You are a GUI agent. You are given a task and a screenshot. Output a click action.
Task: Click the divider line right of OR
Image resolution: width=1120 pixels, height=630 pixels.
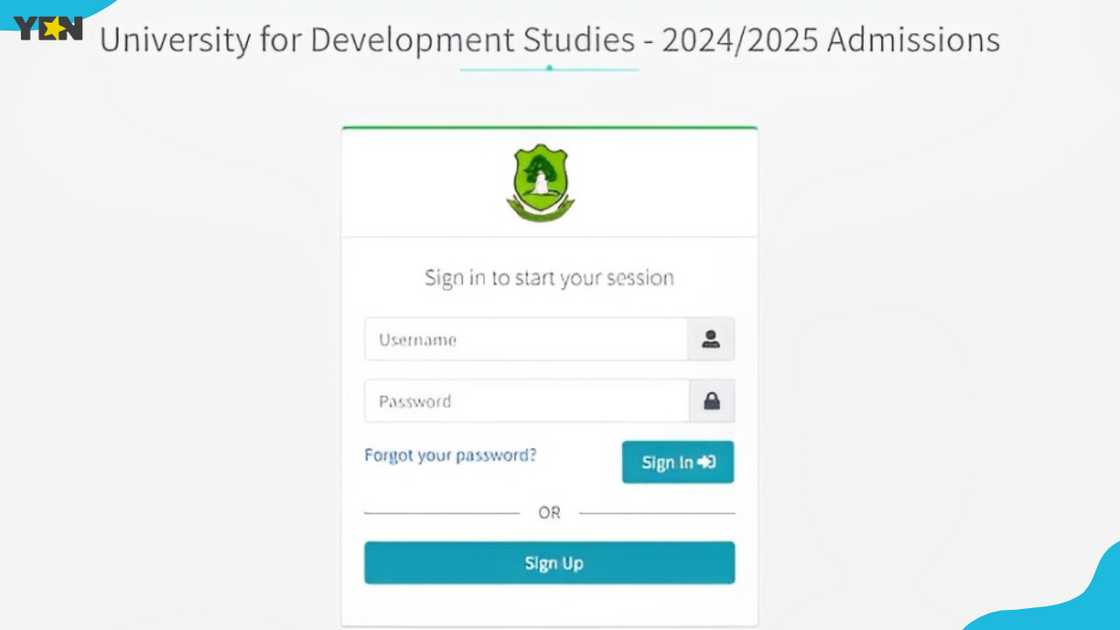coord(657,513)
